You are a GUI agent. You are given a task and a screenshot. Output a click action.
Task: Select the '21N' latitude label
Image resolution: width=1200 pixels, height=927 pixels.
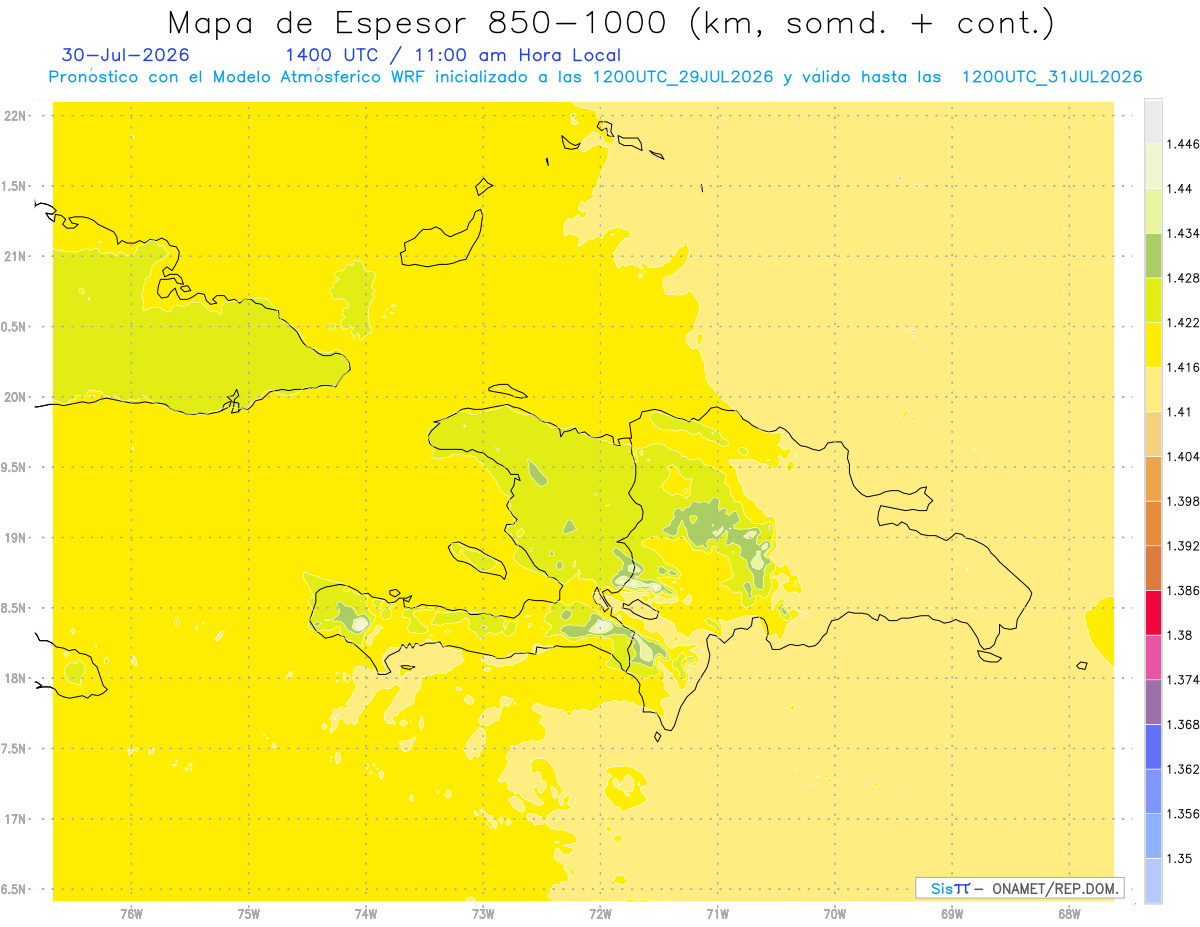[x=15, y=257]
